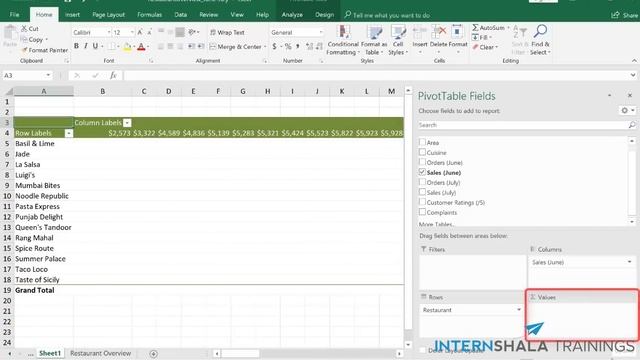The width and height of the screenshot is (640, 360).
Task: Open Format as Table gallery
Action: point(374,40)
